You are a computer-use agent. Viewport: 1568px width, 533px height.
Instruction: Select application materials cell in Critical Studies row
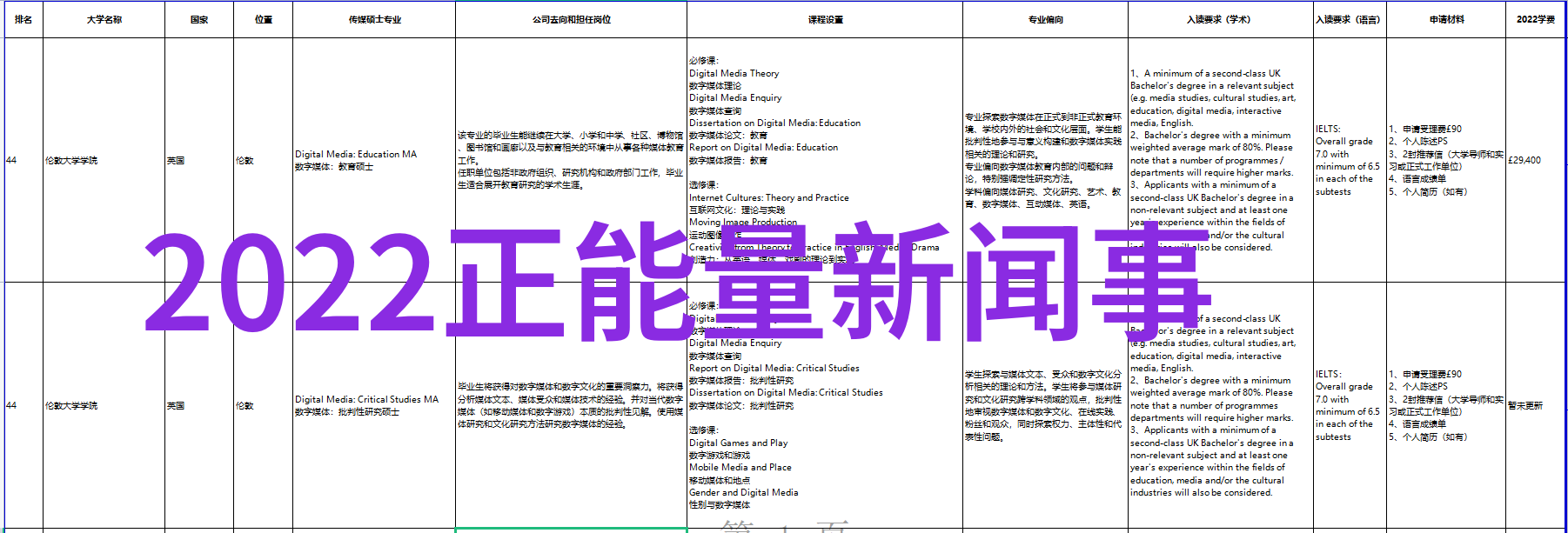pyautogui.click(x=1446, y=405)
